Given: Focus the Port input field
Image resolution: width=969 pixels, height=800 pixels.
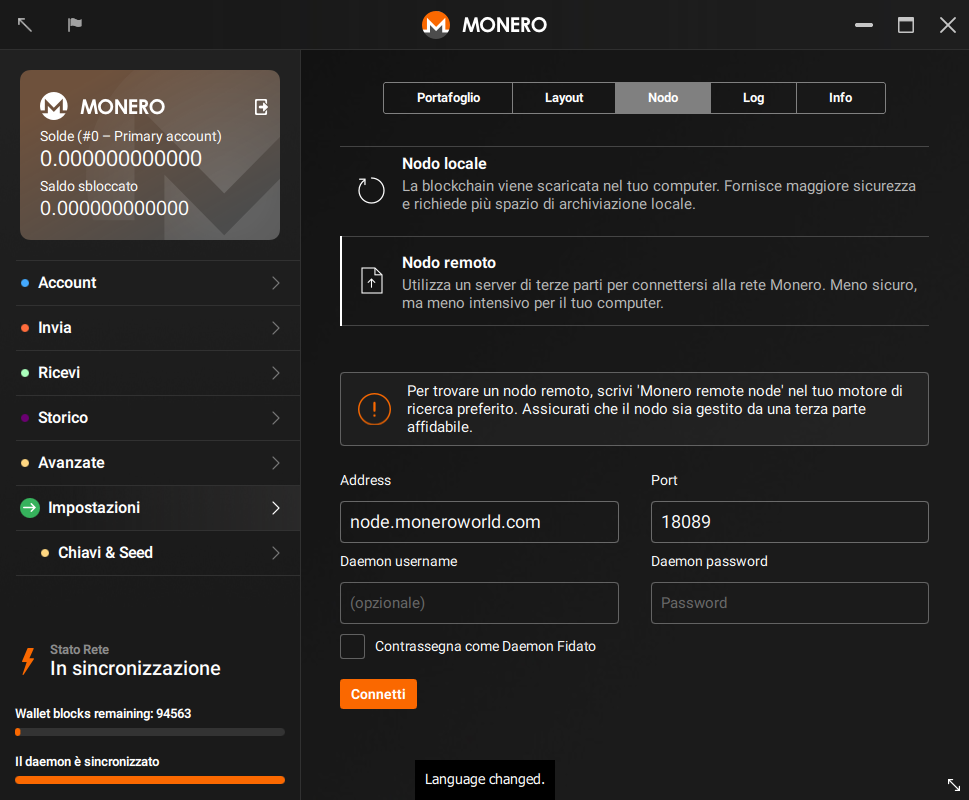Looking at the screenshot, I should tap(790, 522).
